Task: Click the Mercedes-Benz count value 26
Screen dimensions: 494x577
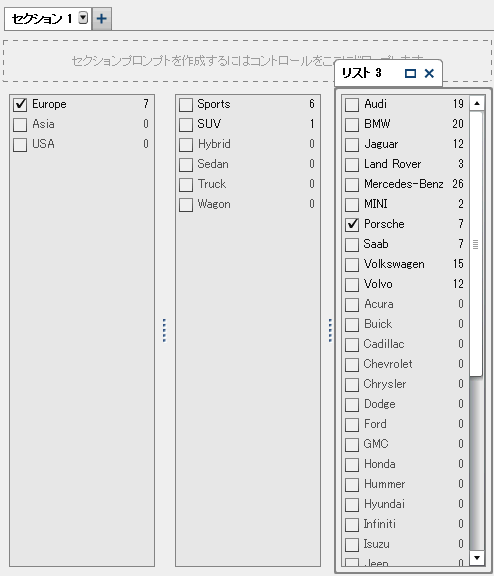Action: [458, 184]
